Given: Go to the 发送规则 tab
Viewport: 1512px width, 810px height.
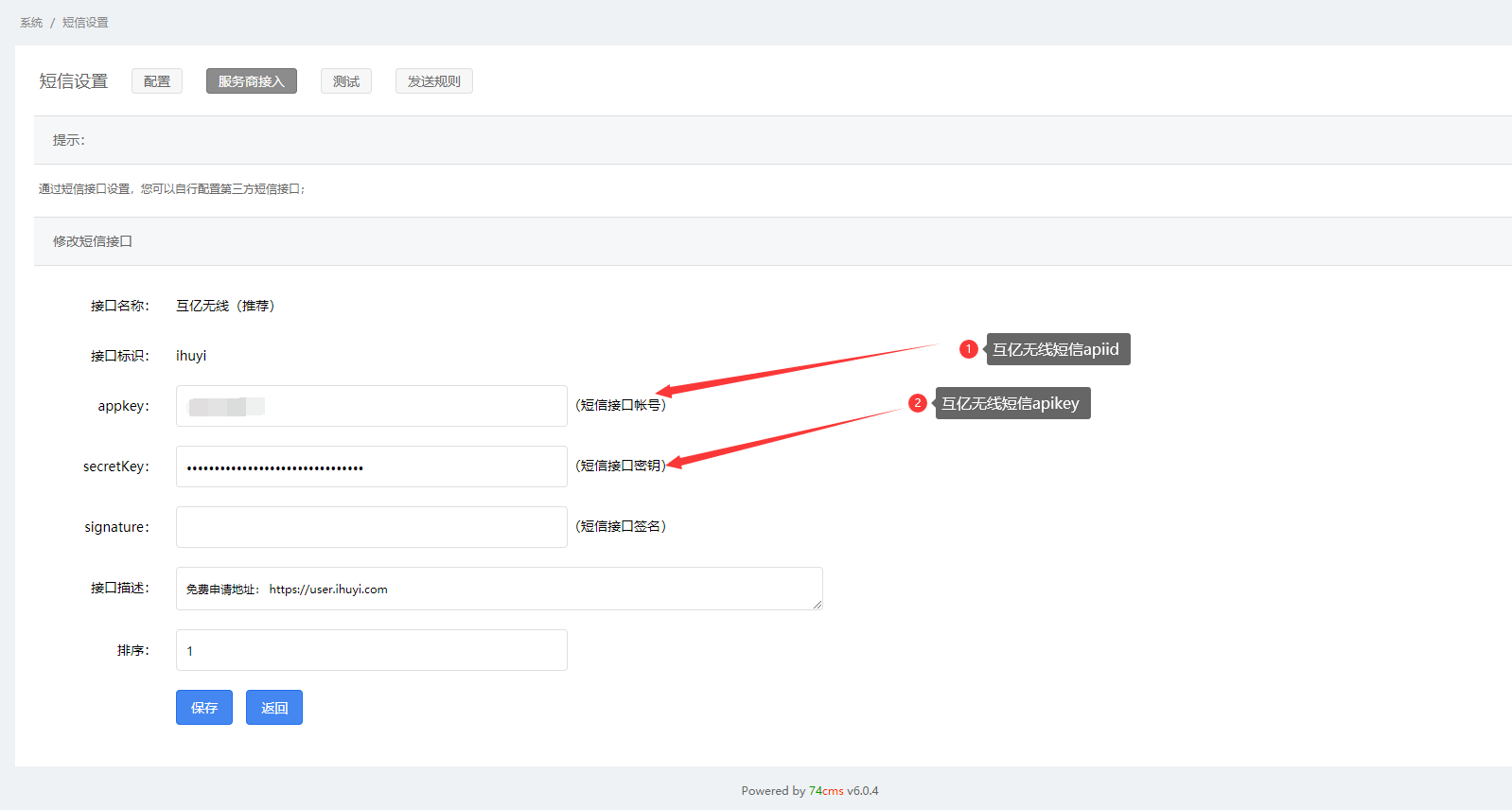Looking at the screenshot, I should 434,81.
